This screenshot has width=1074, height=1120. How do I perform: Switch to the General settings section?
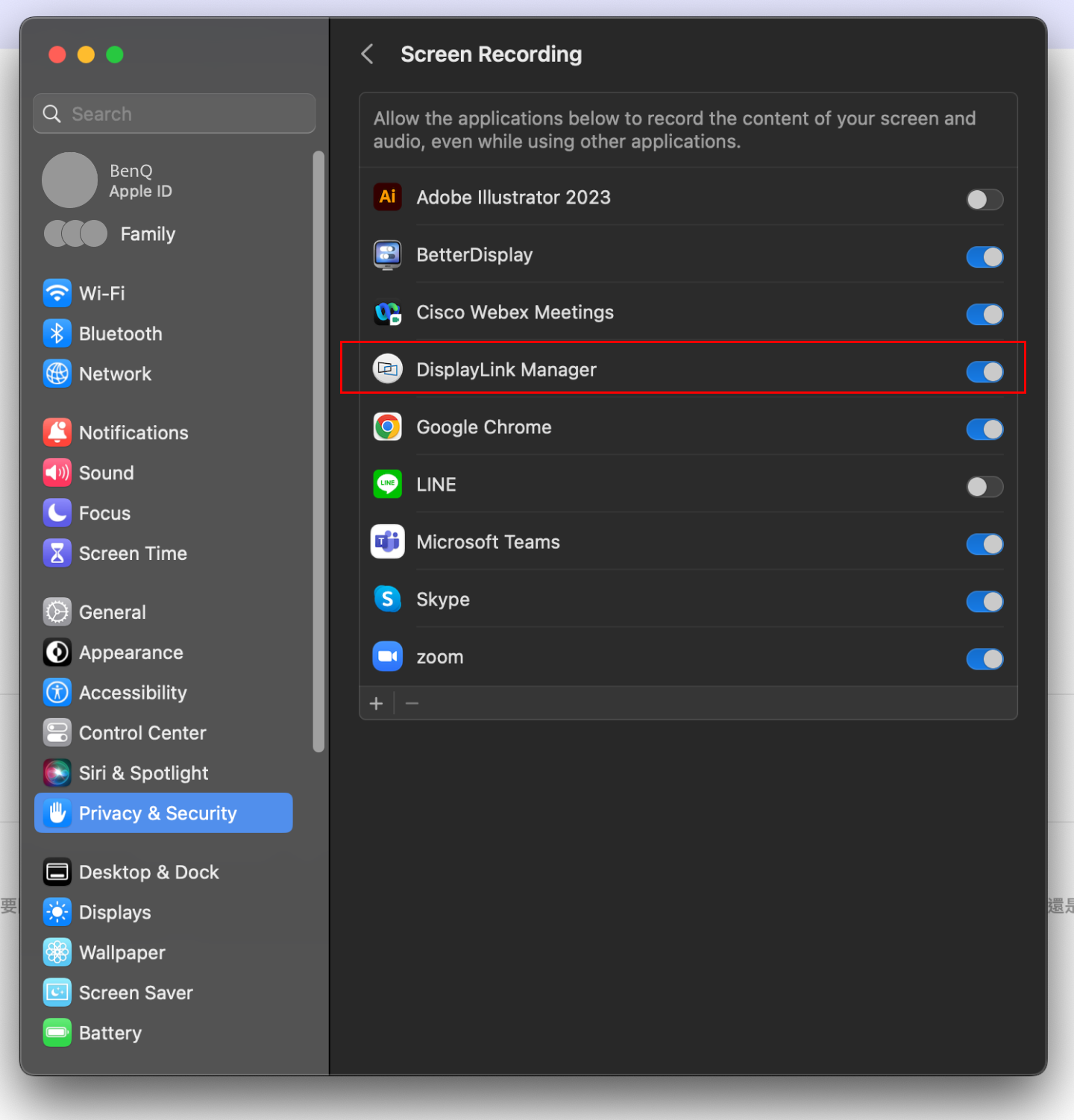[x=113, y=612]
